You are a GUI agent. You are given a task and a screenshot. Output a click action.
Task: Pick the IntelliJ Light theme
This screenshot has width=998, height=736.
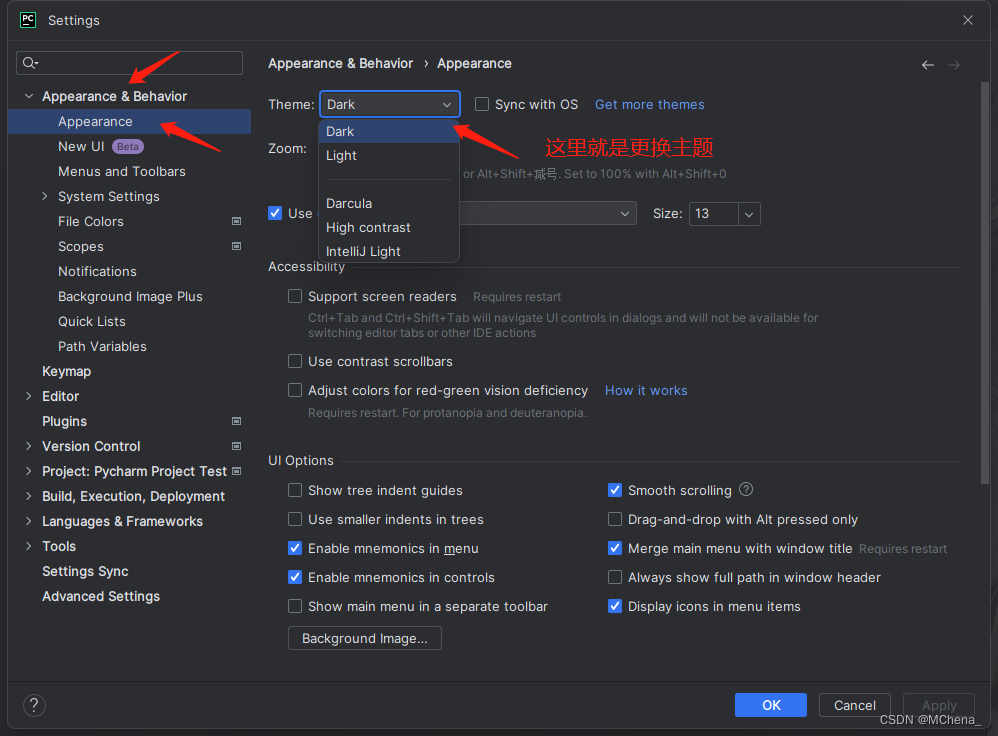(389, 251)
